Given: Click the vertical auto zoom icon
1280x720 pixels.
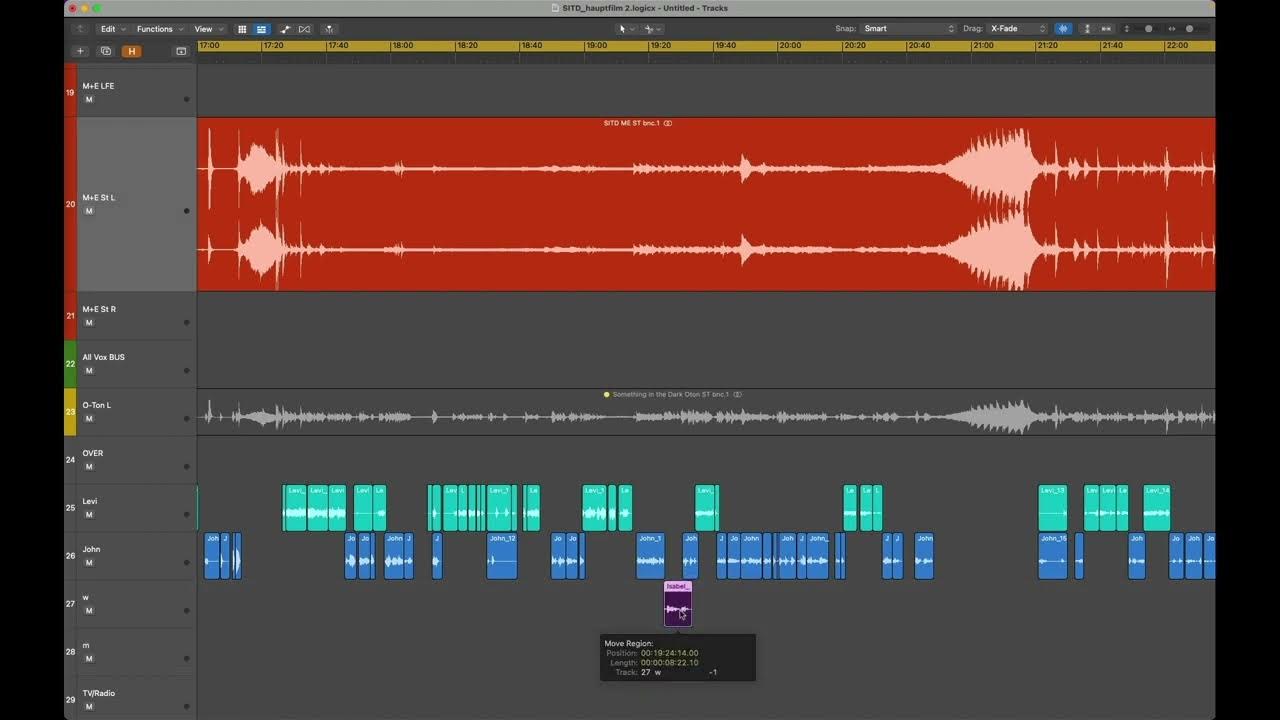Looking at the screenshot, I should (x=1088, y=29).
